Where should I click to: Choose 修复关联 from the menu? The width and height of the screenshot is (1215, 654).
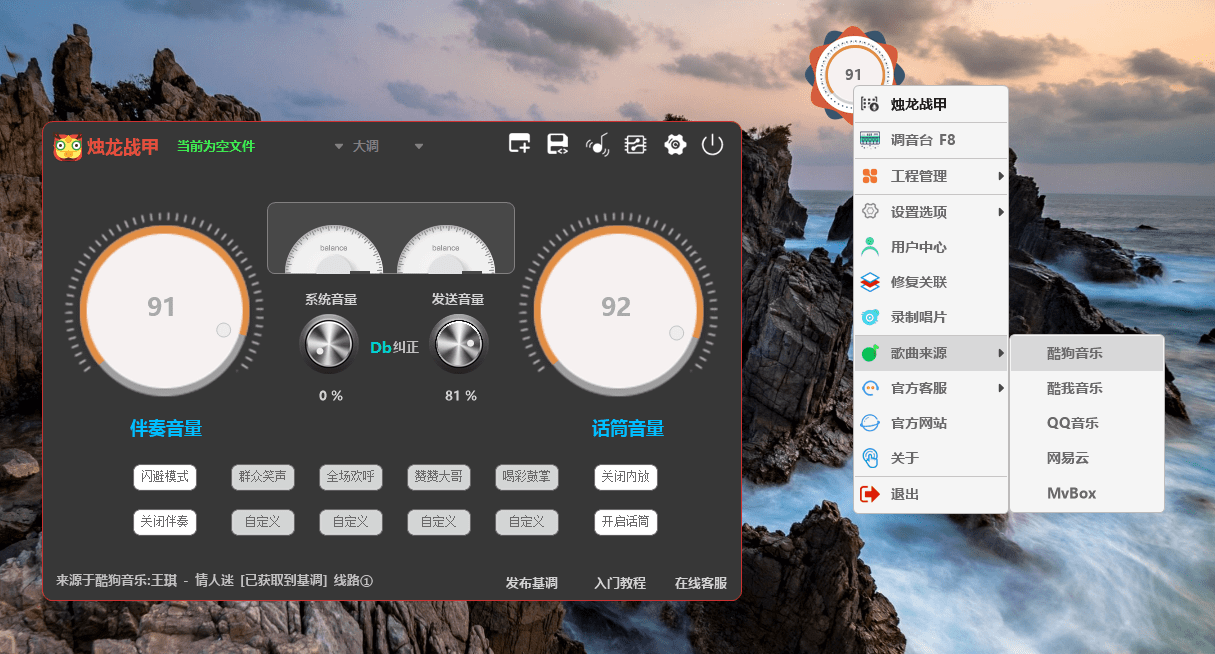[931, 282]
